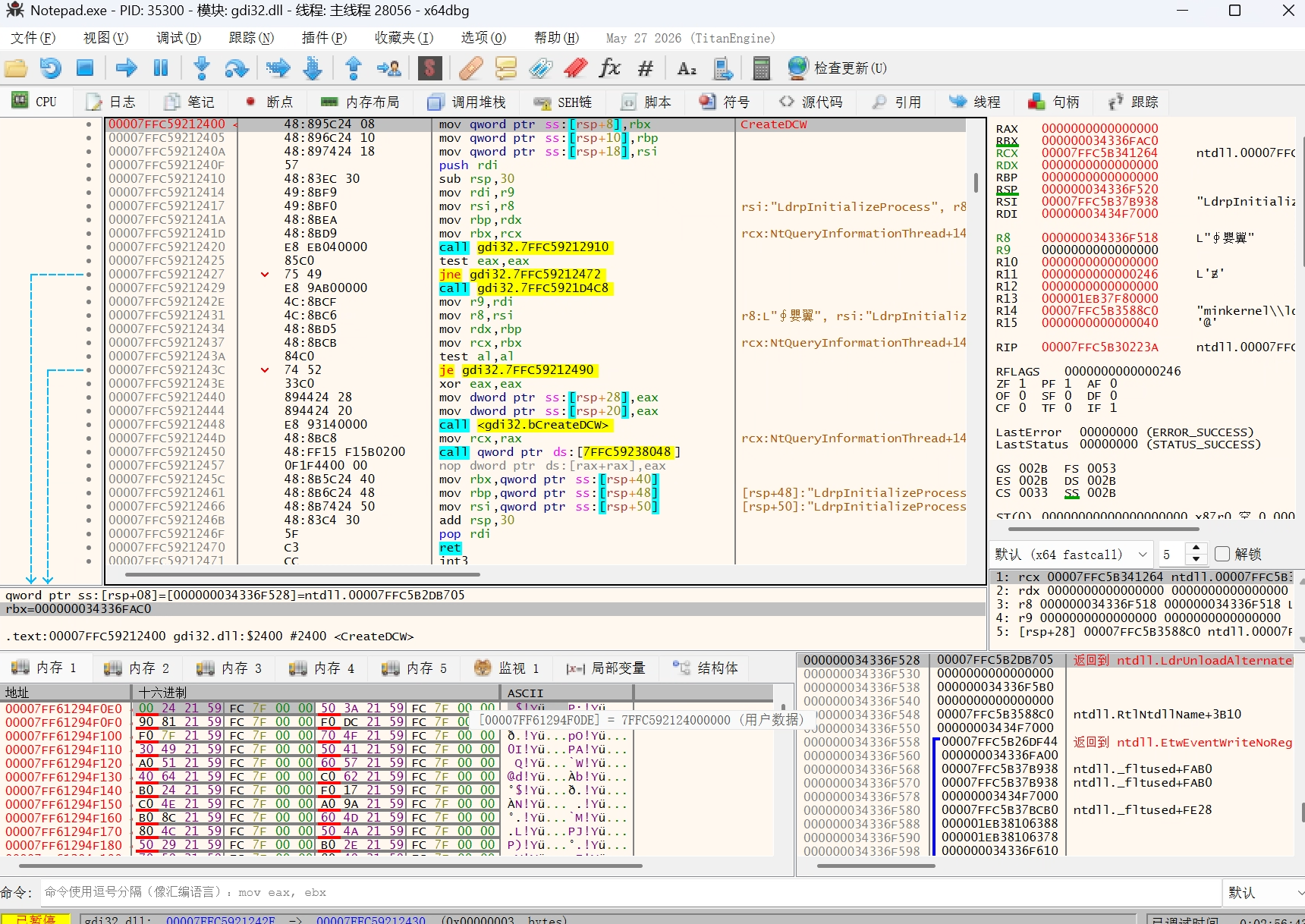This screenshot has width=1305, height=924.
Task: Click the Scylla S icon
Action: (430, 68)
